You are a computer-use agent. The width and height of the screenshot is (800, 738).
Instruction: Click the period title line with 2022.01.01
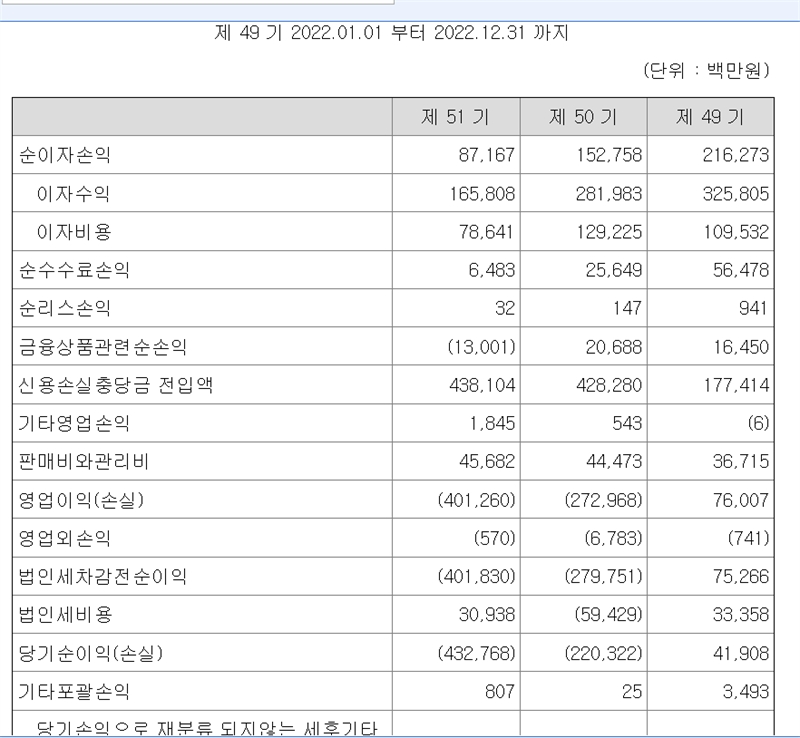[392, 32]
